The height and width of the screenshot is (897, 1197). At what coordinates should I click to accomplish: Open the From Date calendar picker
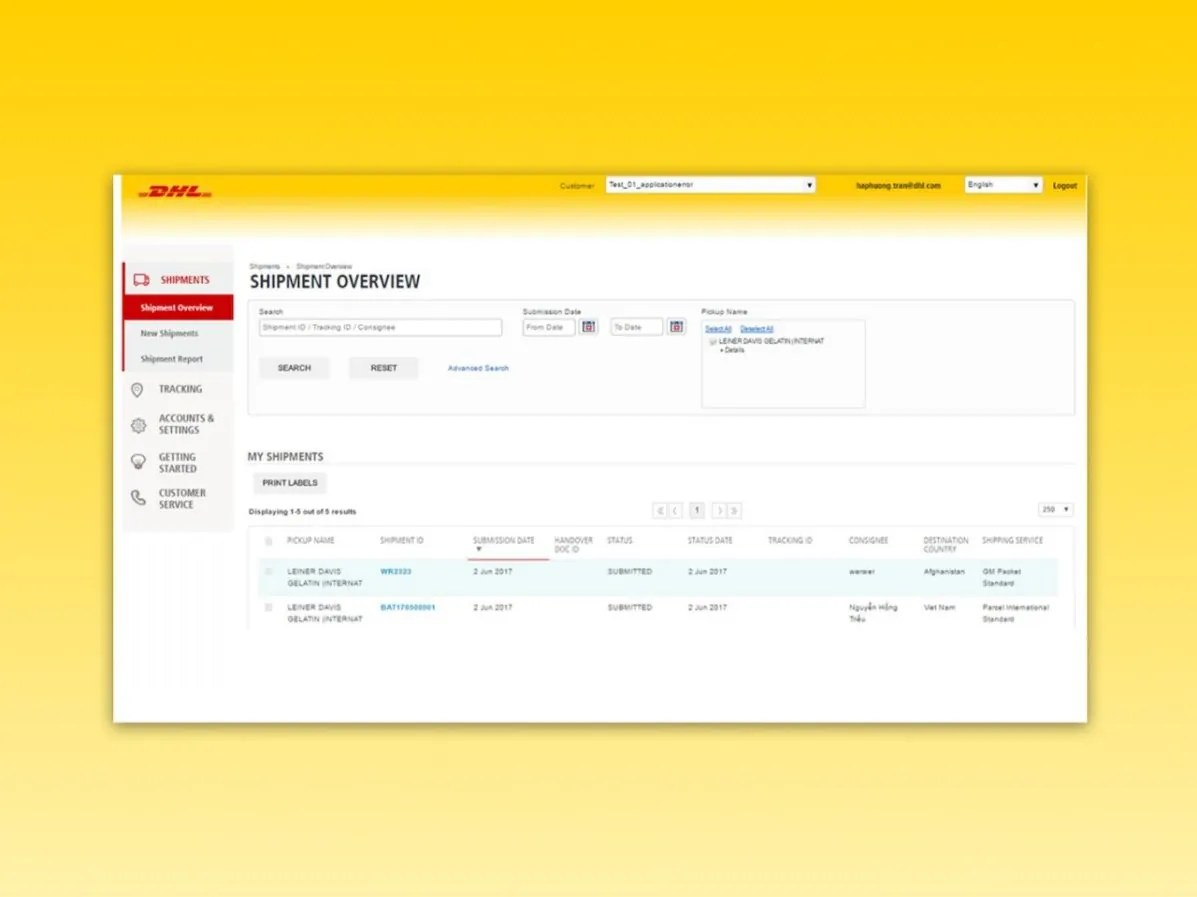(589, 327)
